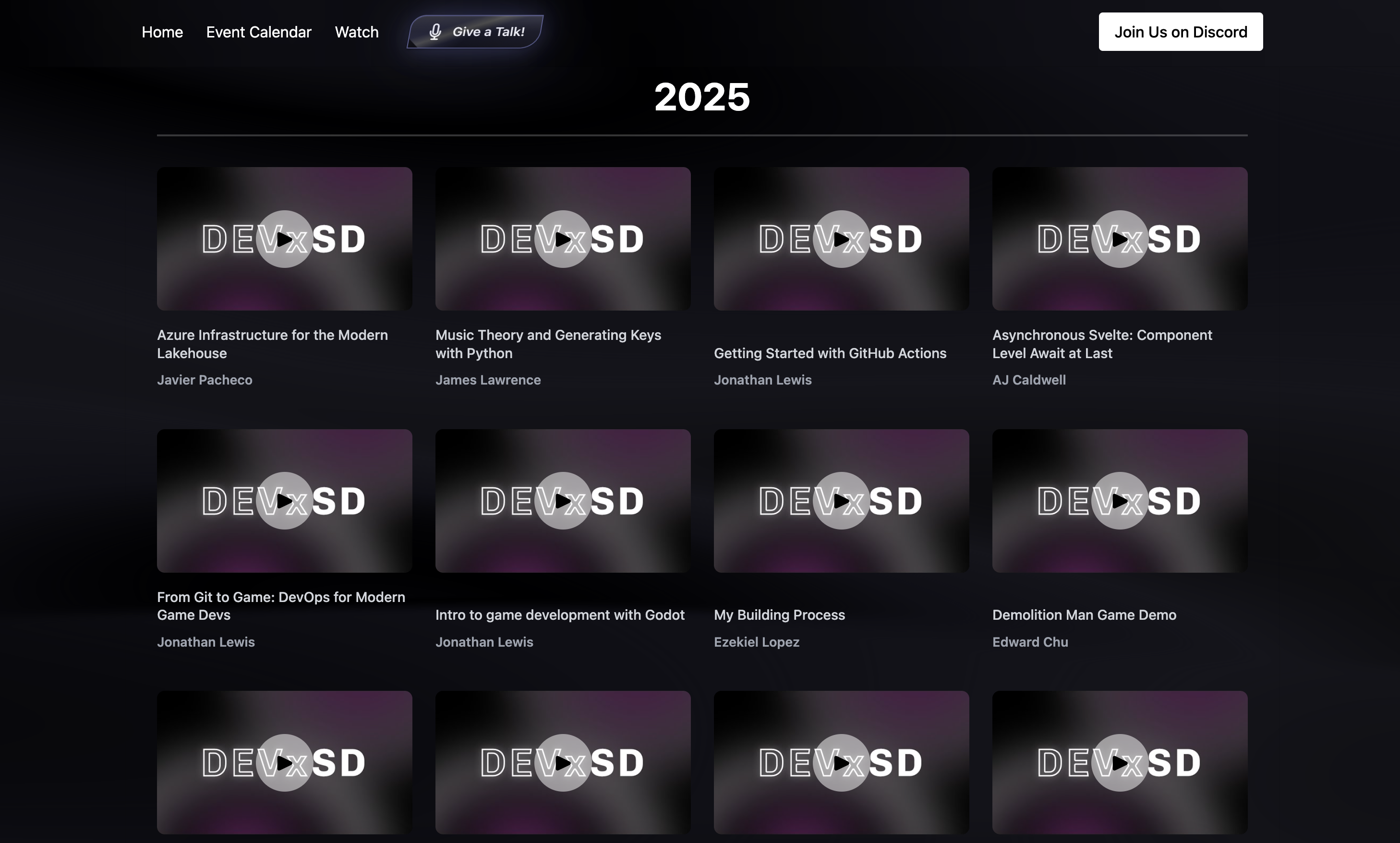Open the Watch page
Screen dimensions: 1400x843
pos(357,32)
